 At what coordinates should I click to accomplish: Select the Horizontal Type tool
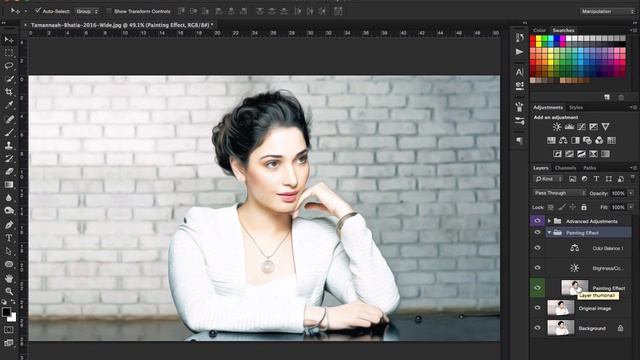coord(9,238)
